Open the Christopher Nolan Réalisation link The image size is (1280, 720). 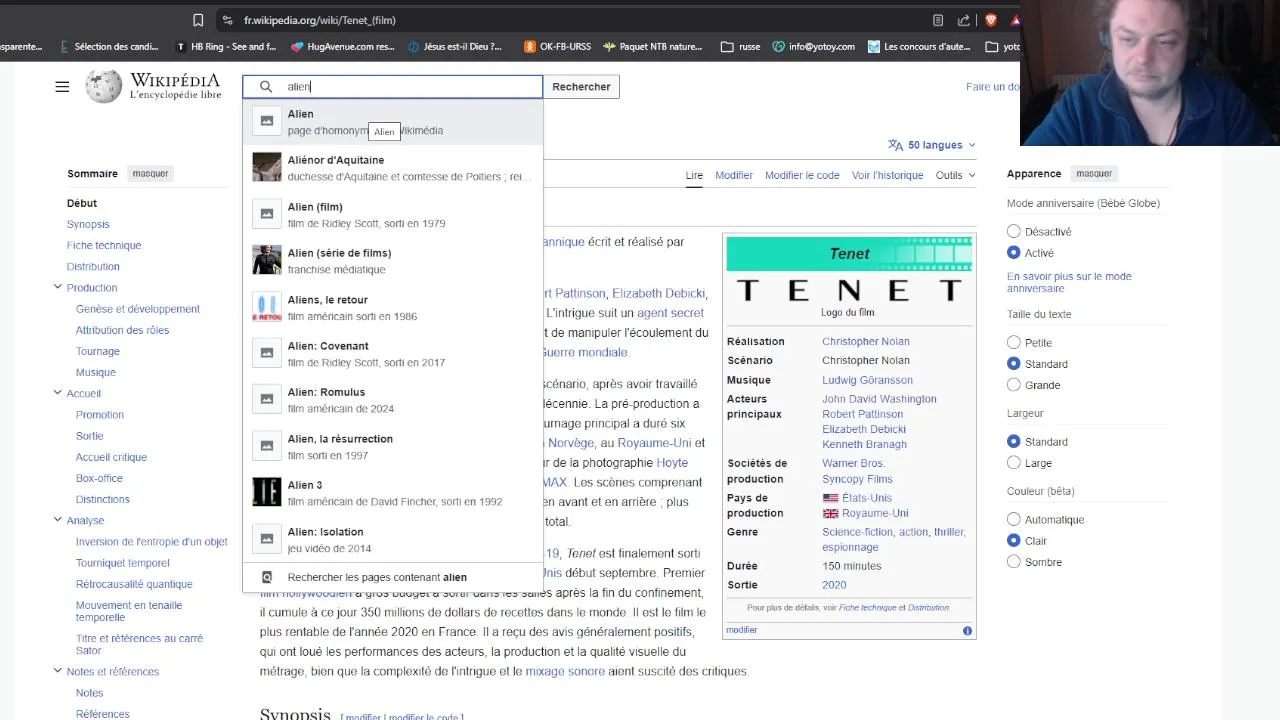click(866, 341)
